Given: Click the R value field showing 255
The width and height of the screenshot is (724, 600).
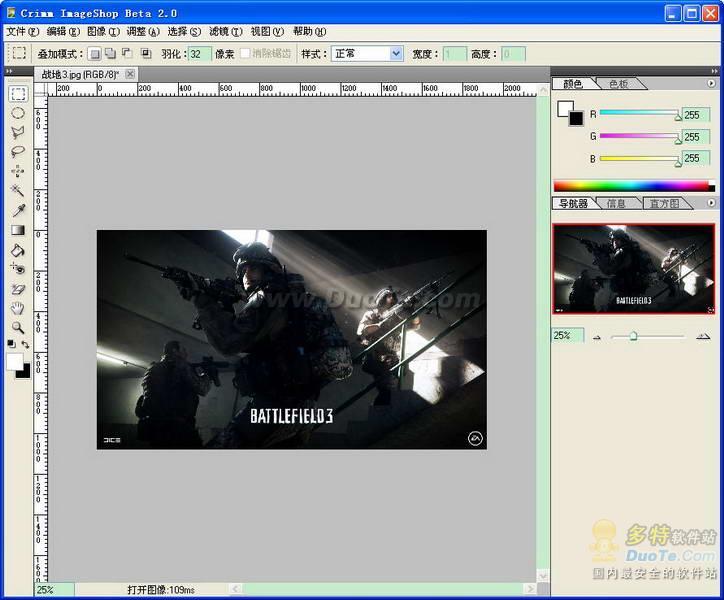Looking at the screenshot, I should tap(695, 115).
